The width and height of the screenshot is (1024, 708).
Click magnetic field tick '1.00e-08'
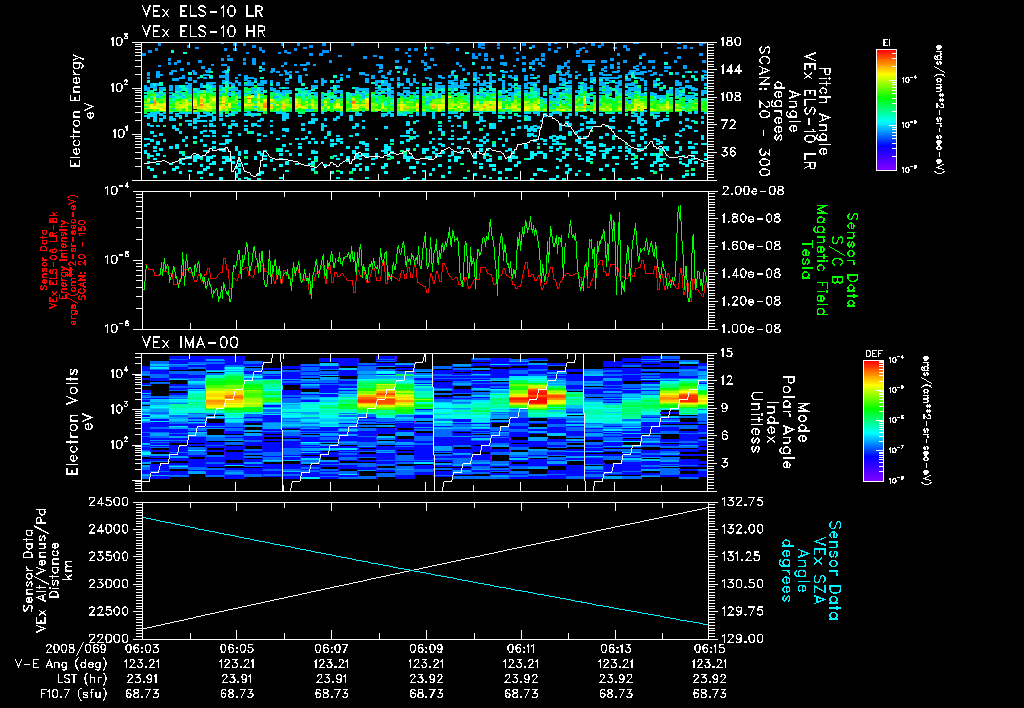pos(751,329)
